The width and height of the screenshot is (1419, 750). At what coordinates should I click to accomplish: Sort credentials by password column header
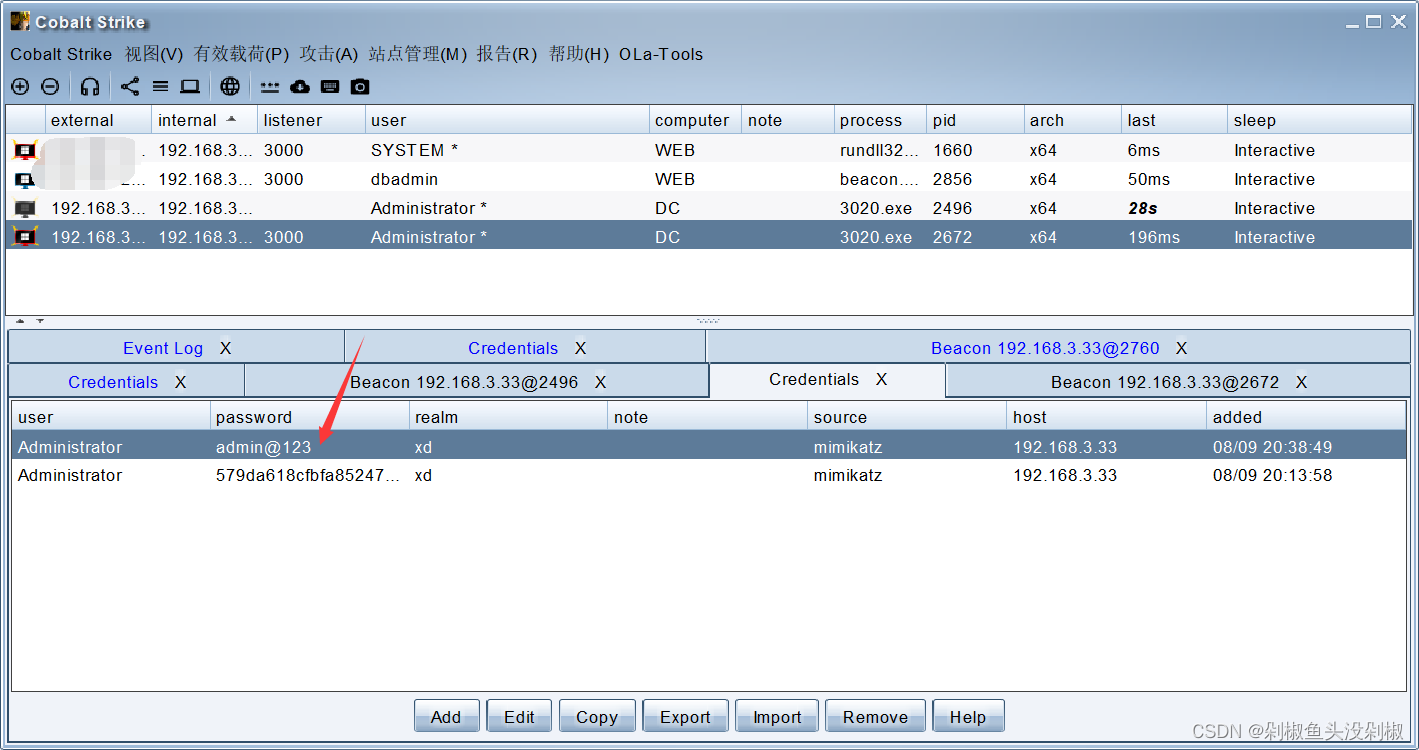click(310, 417)
